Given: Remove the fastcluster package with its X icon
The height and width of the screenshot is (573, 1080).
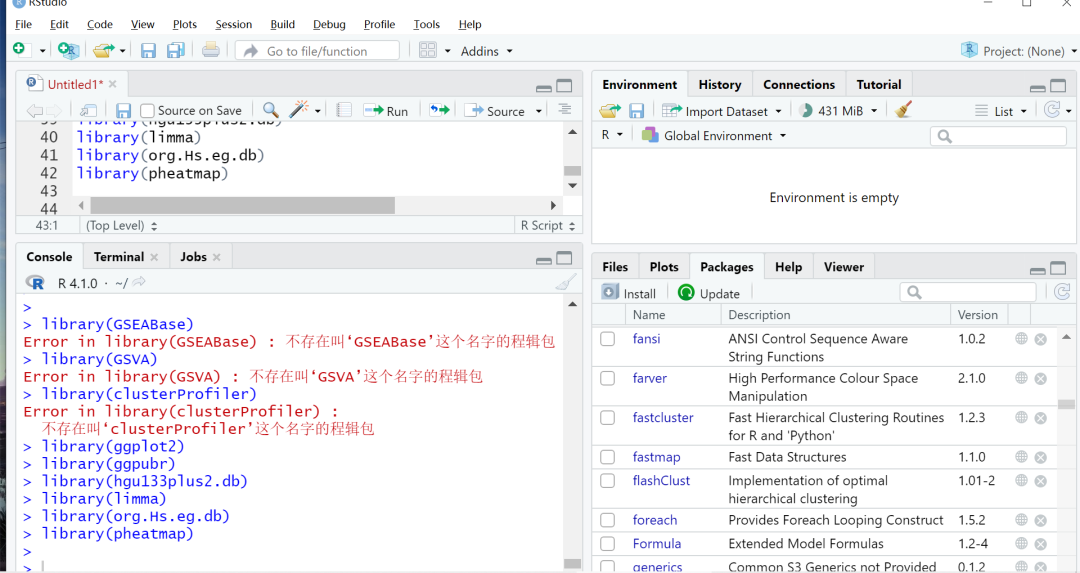Looking at the screenshot, I should tap(1041, 418).
